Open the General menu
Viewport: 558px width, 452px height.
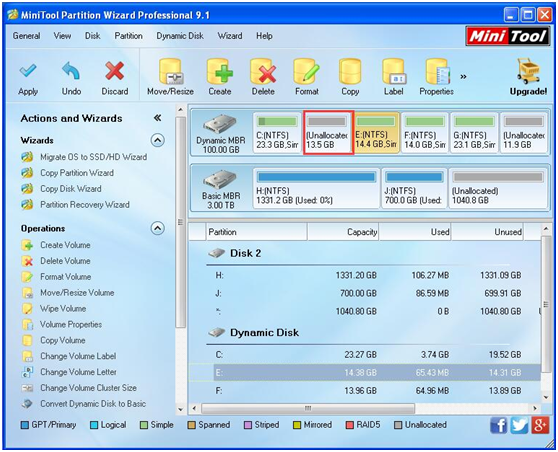coord(26,36)
